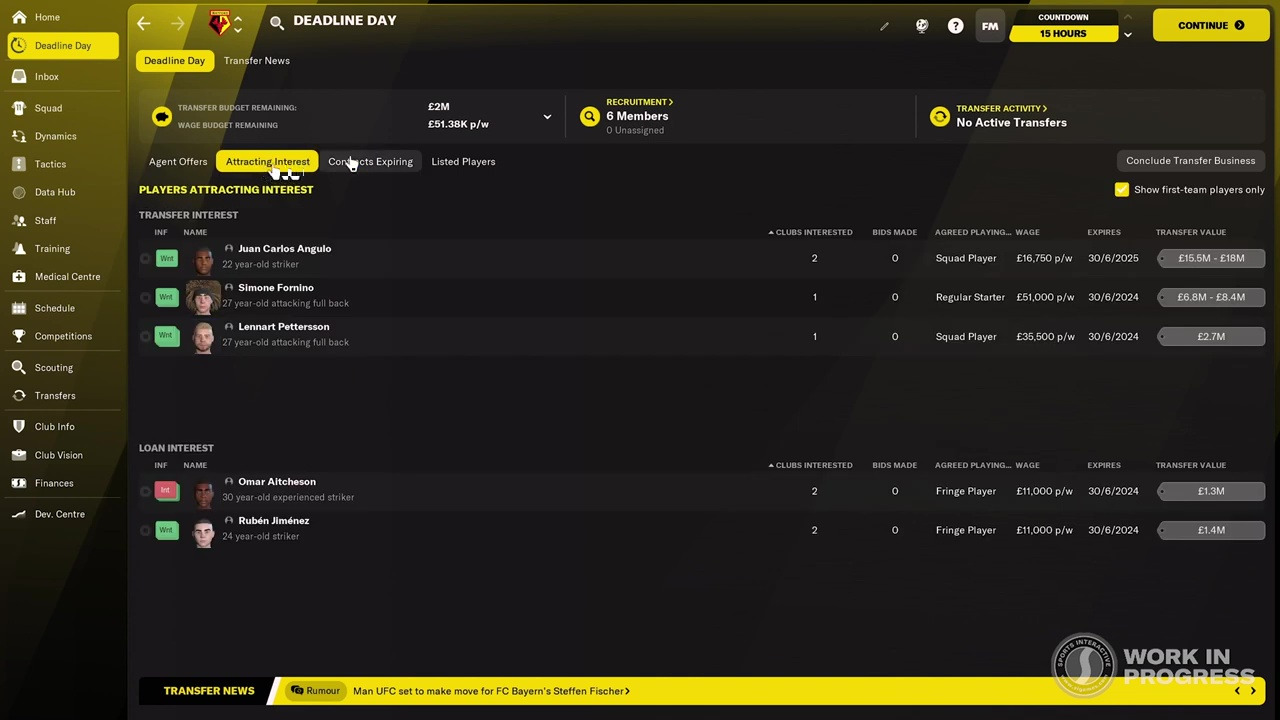Click the FM menu button
The width and height of the screenshot is (1280, 720).
click(990, 26)
